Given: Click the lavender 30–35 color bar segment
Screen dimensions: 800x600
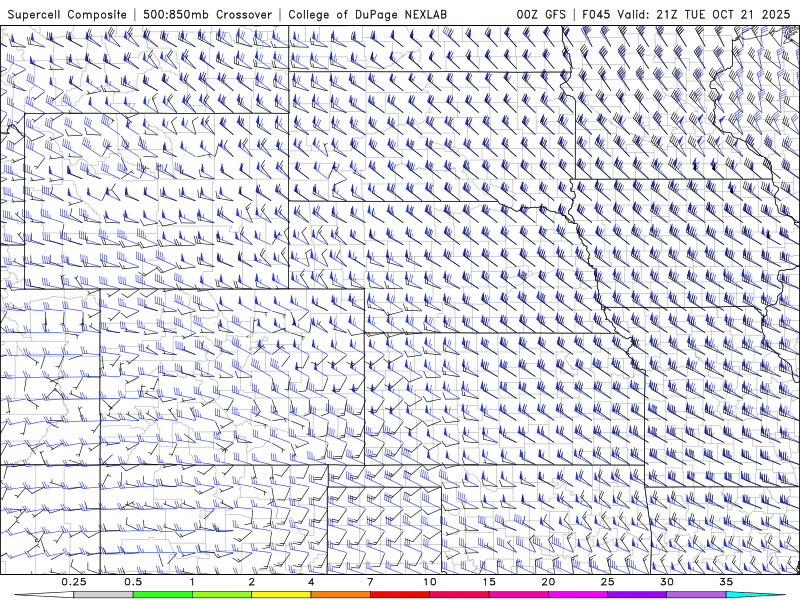Looking at the screenshot, I should pos(696,595).
